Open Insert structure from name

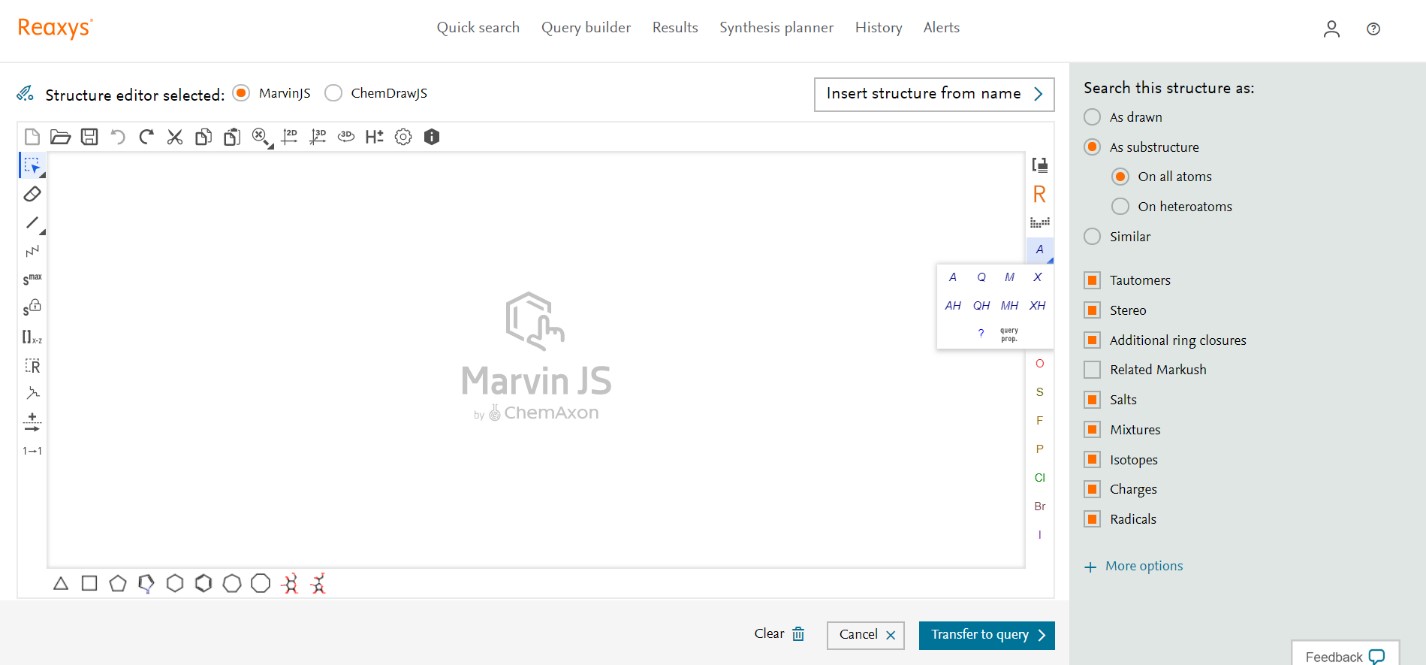pyautogui.click(x=933, y=94)
